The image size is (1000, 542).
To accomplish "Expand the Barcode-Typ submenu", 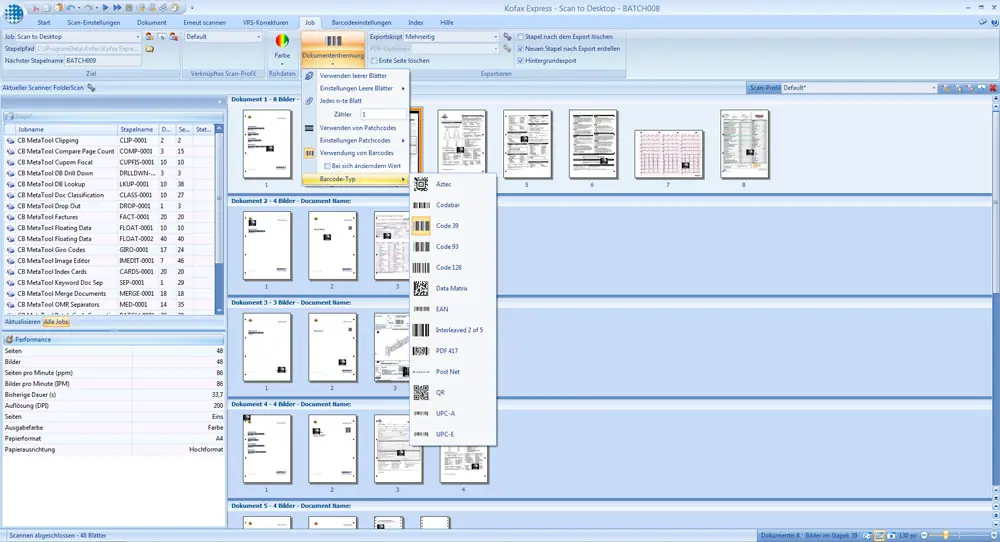I will click(x=355, y=179).
